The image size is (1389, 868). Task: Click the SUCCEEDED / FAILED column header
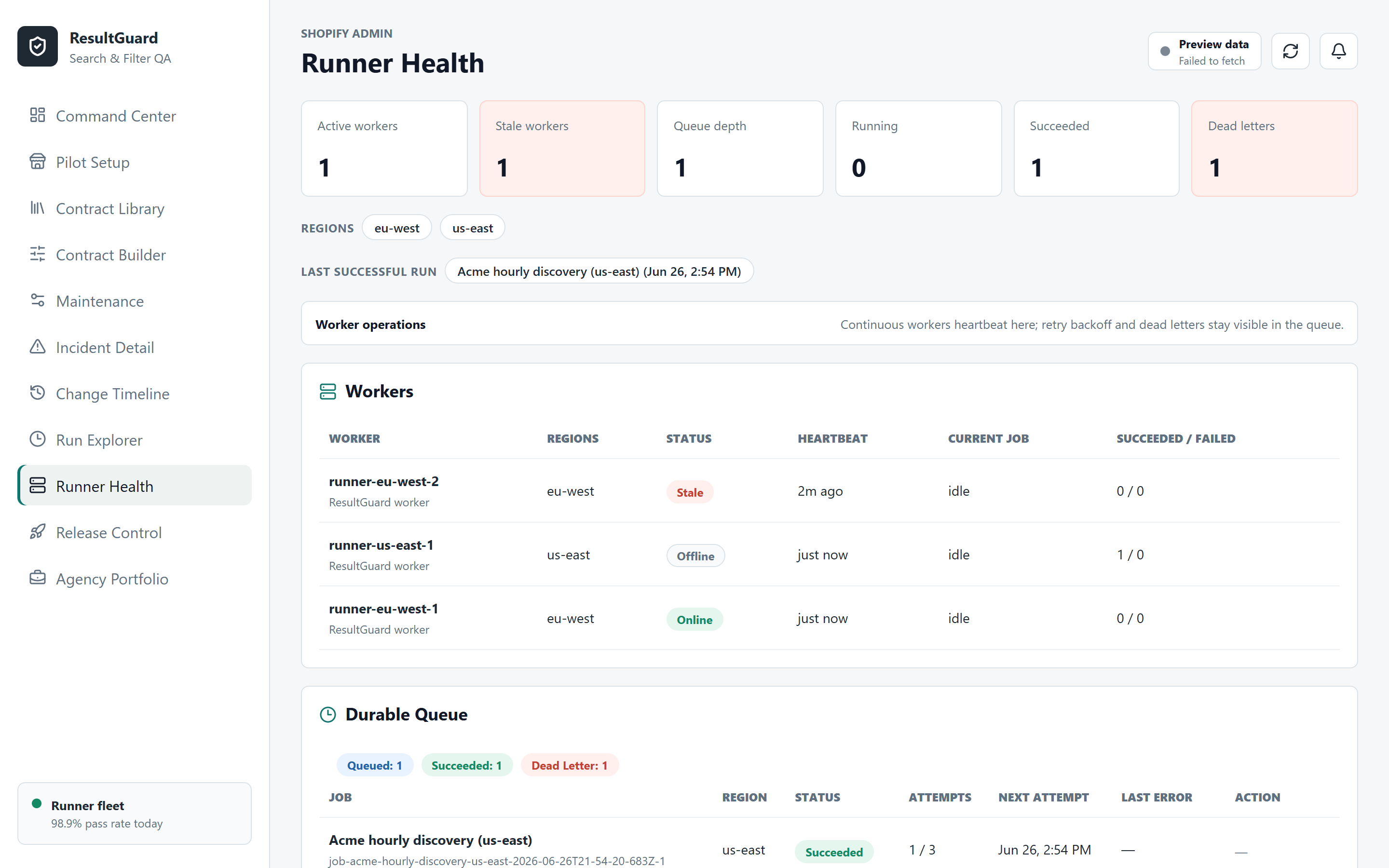click(x=1176, y=439)
